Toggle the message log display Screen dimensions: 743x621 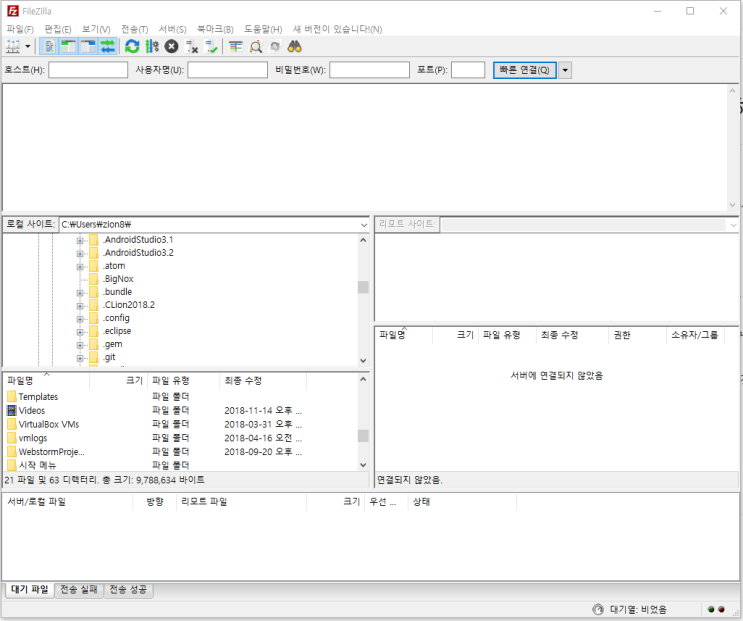coord(49,46)
